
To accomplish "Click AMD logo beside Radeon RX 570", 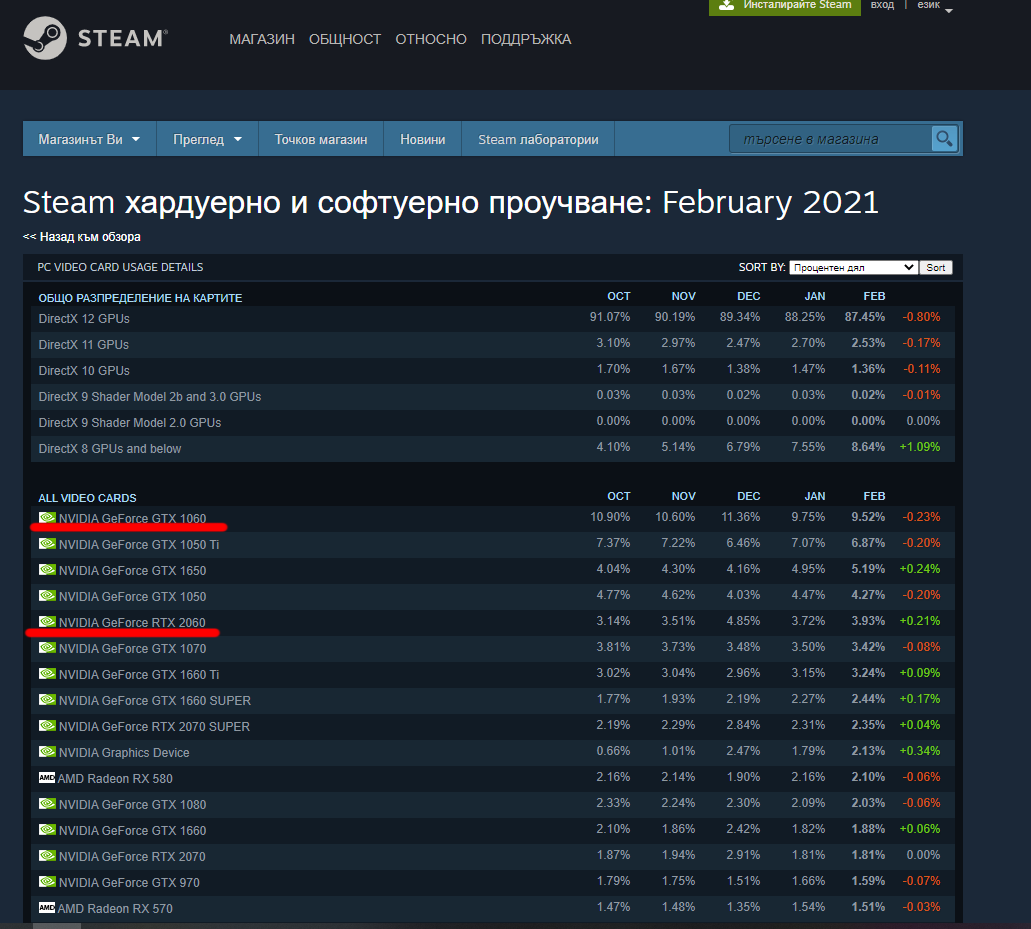I will 47,908.
